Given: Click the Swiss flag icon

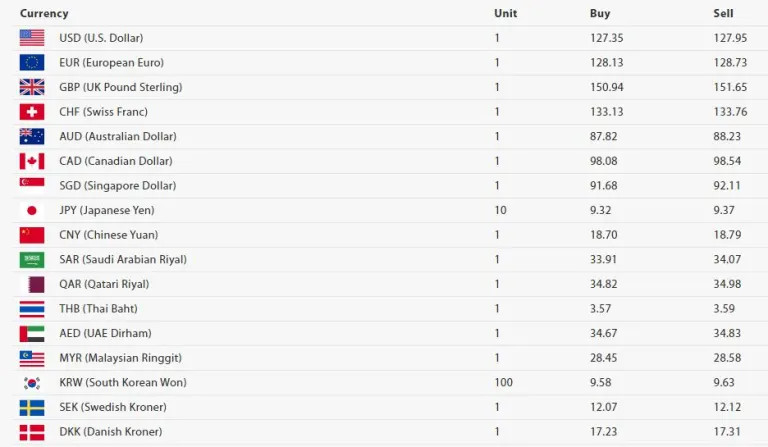Looking at the screenshot, I should (32, 112).
